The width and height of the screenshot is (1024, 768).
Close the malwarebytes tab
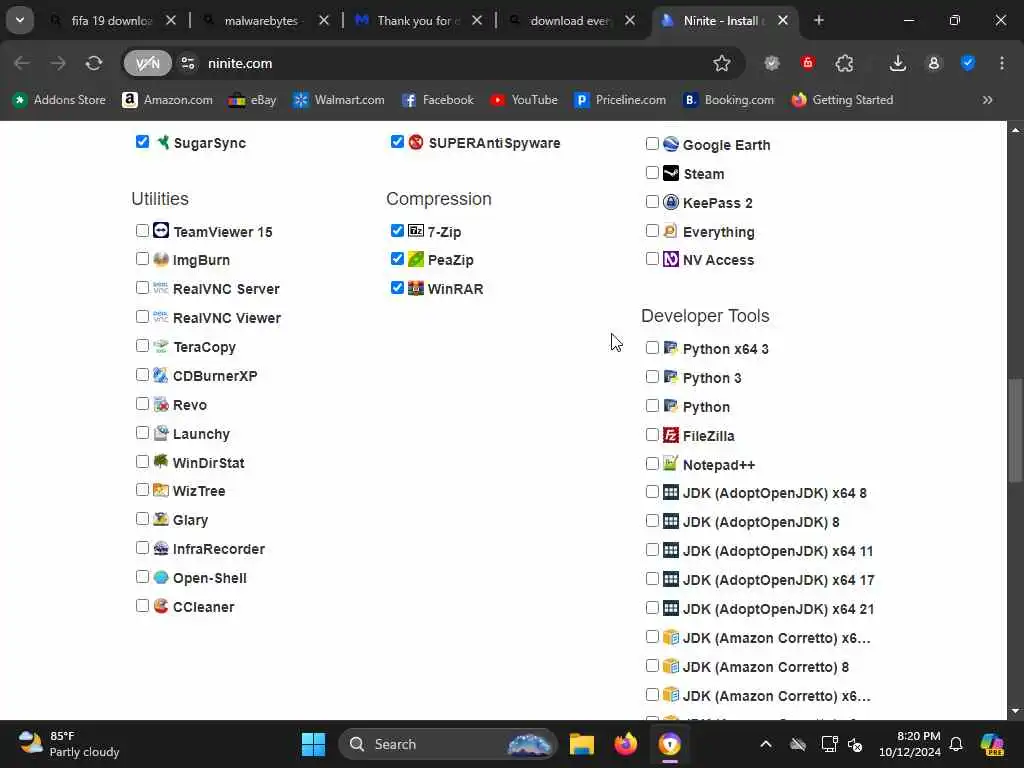[324, 20]
